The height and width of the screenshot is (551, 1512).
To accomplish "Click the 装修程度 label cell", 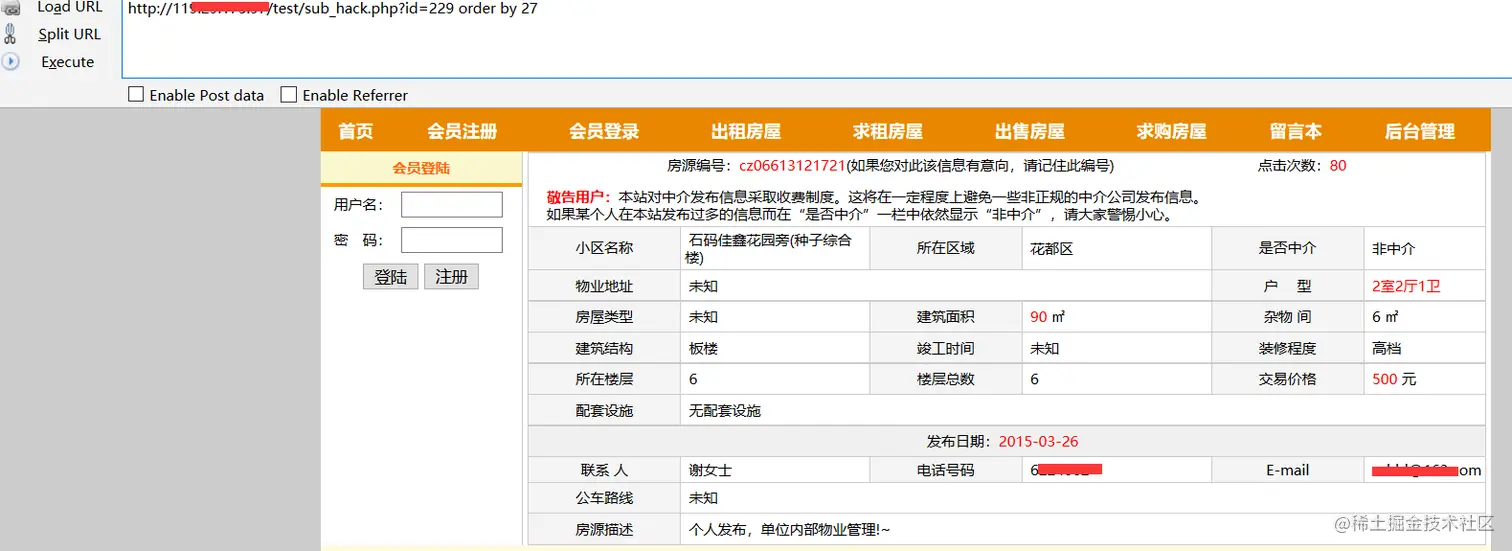I will click(x=1288, y=349).
